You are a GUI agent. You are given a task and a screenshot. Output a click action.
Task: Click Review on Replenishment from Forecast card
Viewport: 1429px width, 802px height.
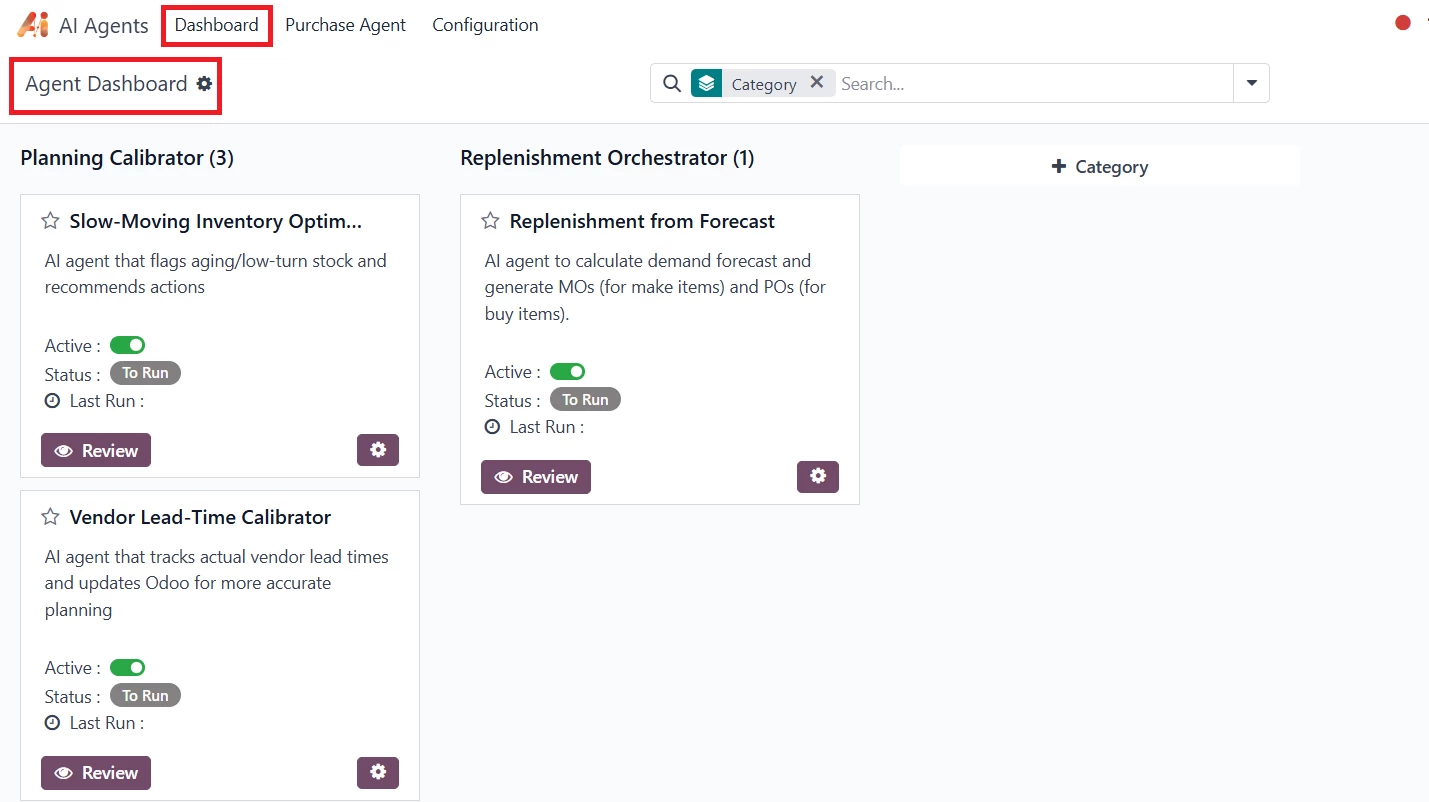536,477
